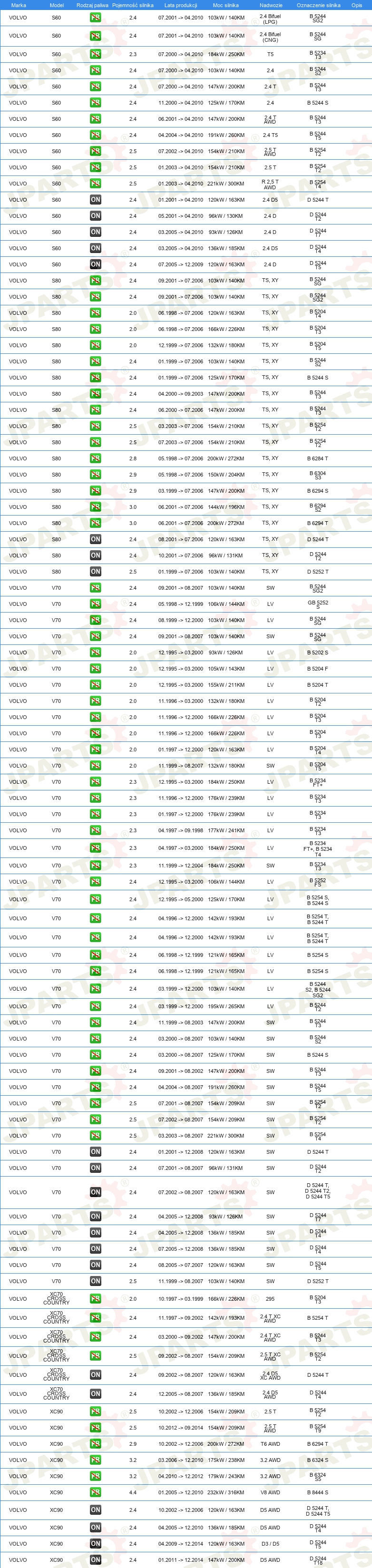This screenshot has height=1568, width=372.
Task: Click petrol icon for S60 R 2.5 T AWD
Action: coord(96,183)
